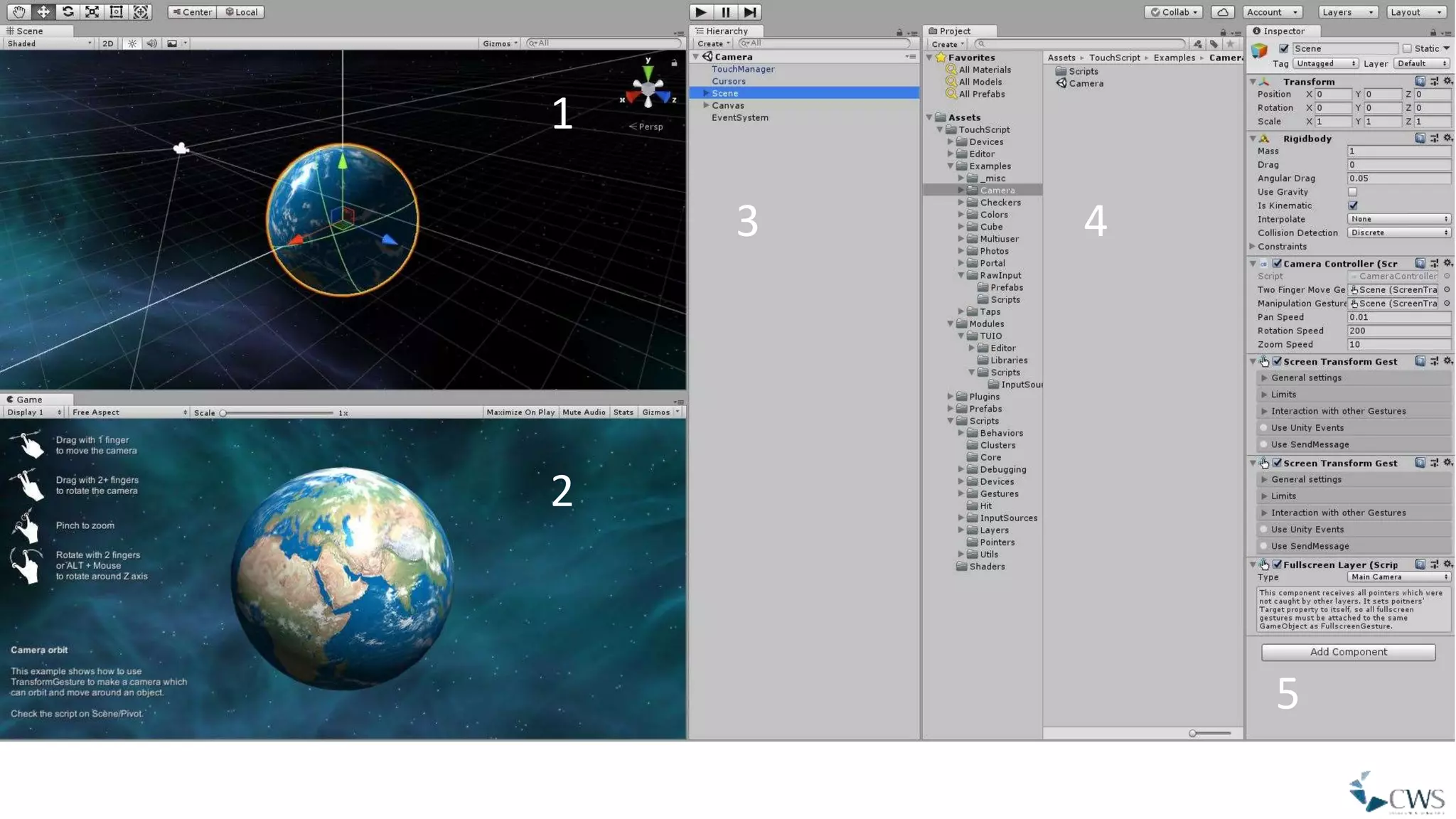This screenshot has width=1456, height=819.
Task: Open the Collision Detection dropdown
Action: pos(1398,232)
